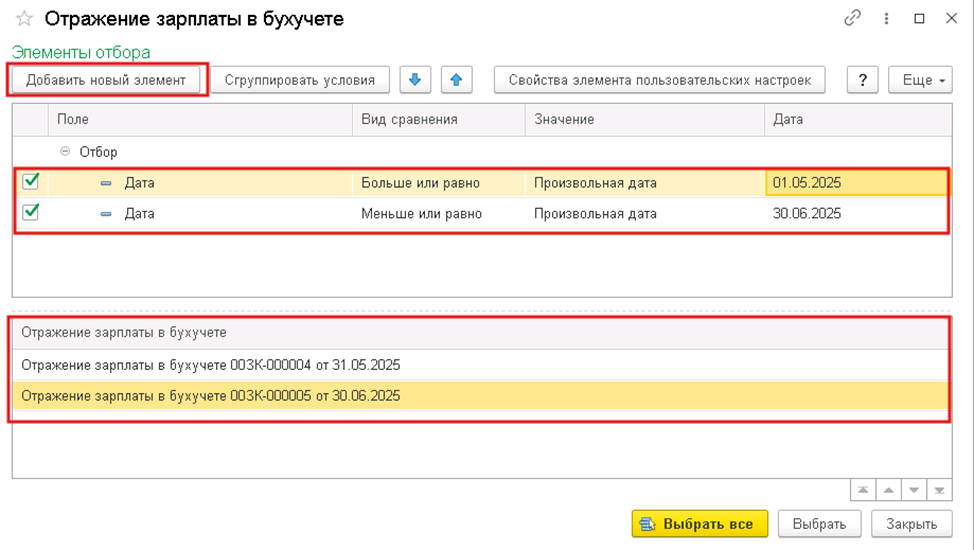
Task: Click the copy link icon in title bar
Action: point(852,18)
